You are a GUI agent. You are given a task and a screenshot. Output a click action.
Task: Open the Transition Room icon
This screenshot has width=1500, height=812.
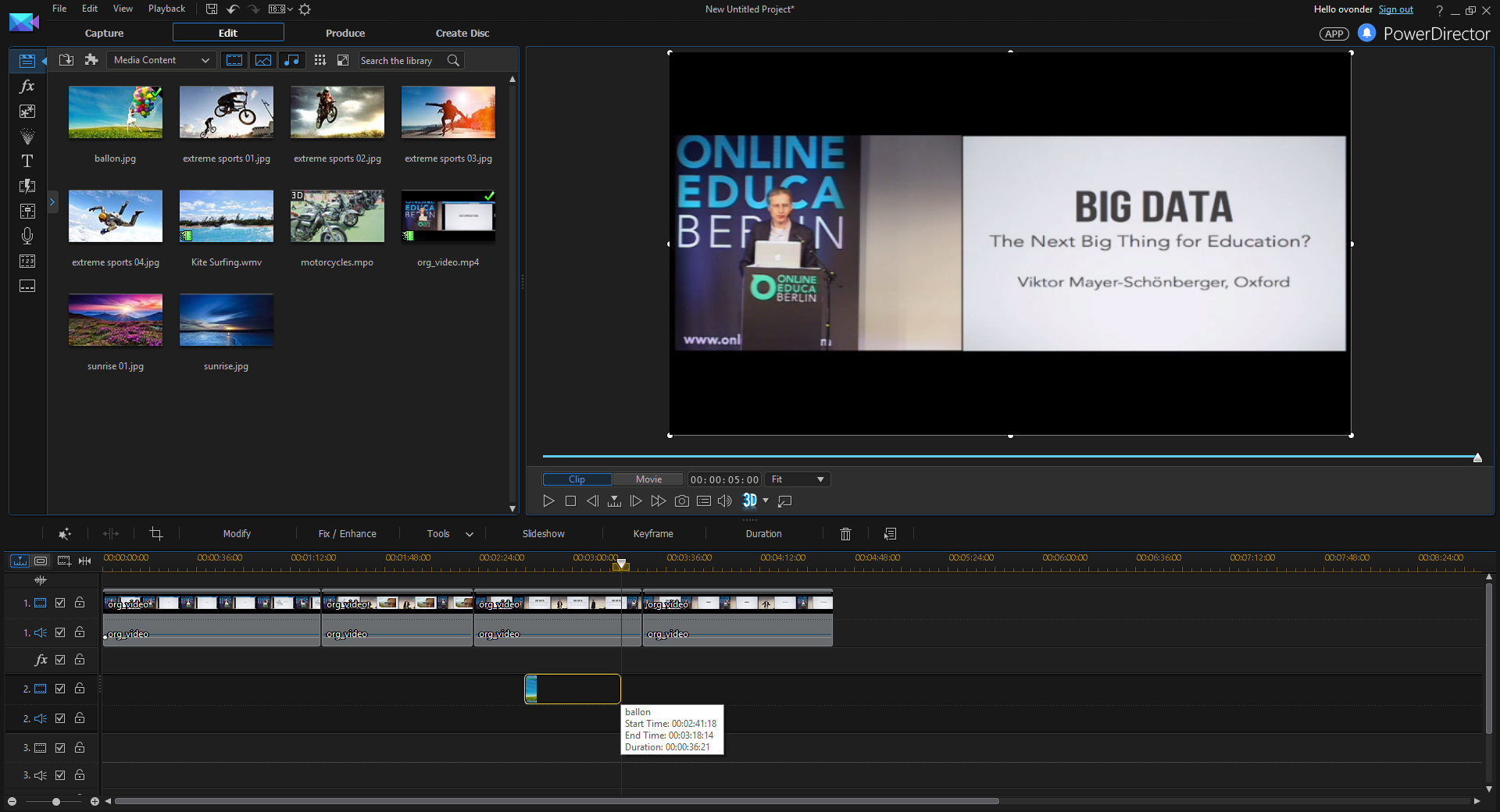27,186
